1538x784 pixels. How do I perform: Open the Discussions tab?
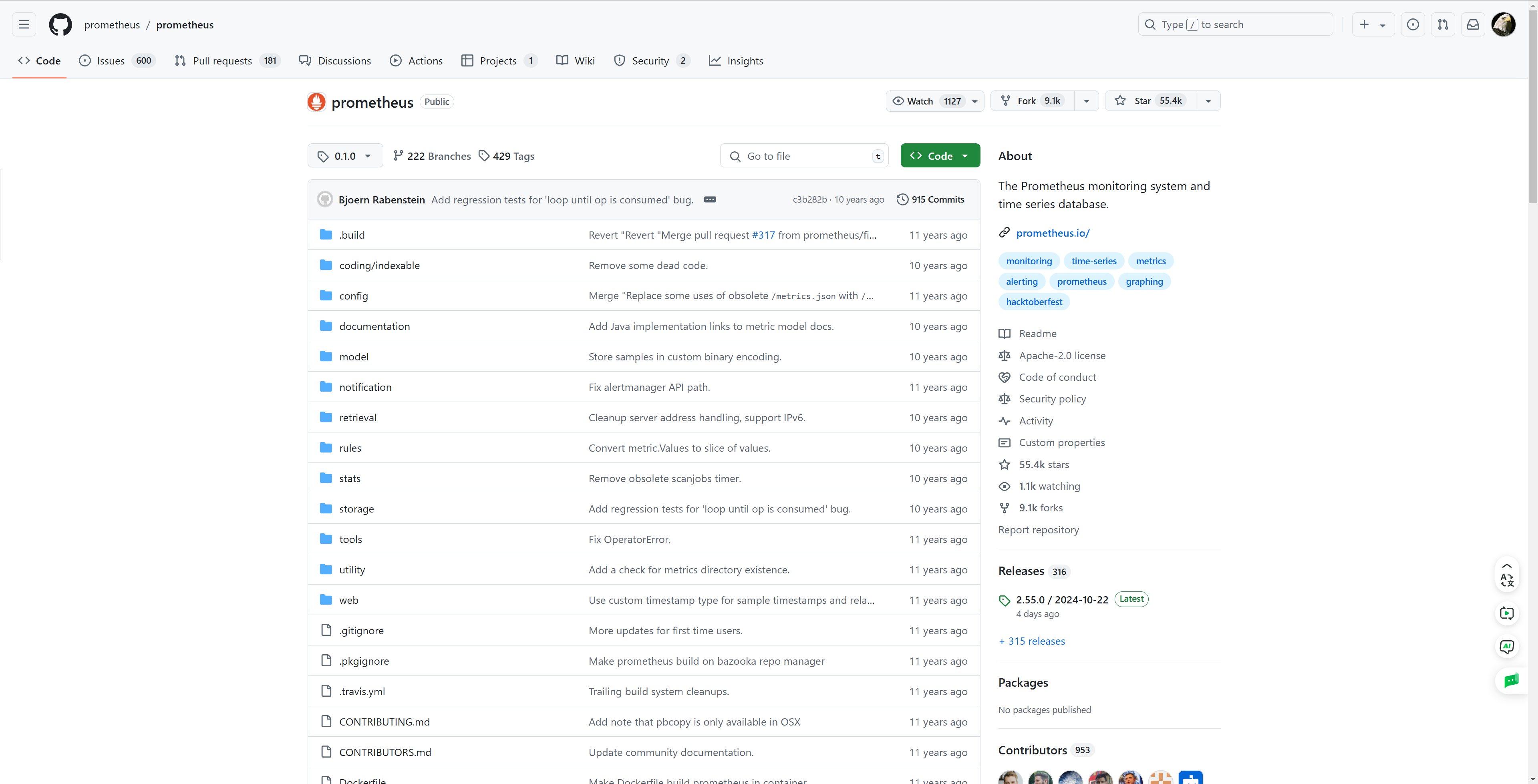[335, 61]
